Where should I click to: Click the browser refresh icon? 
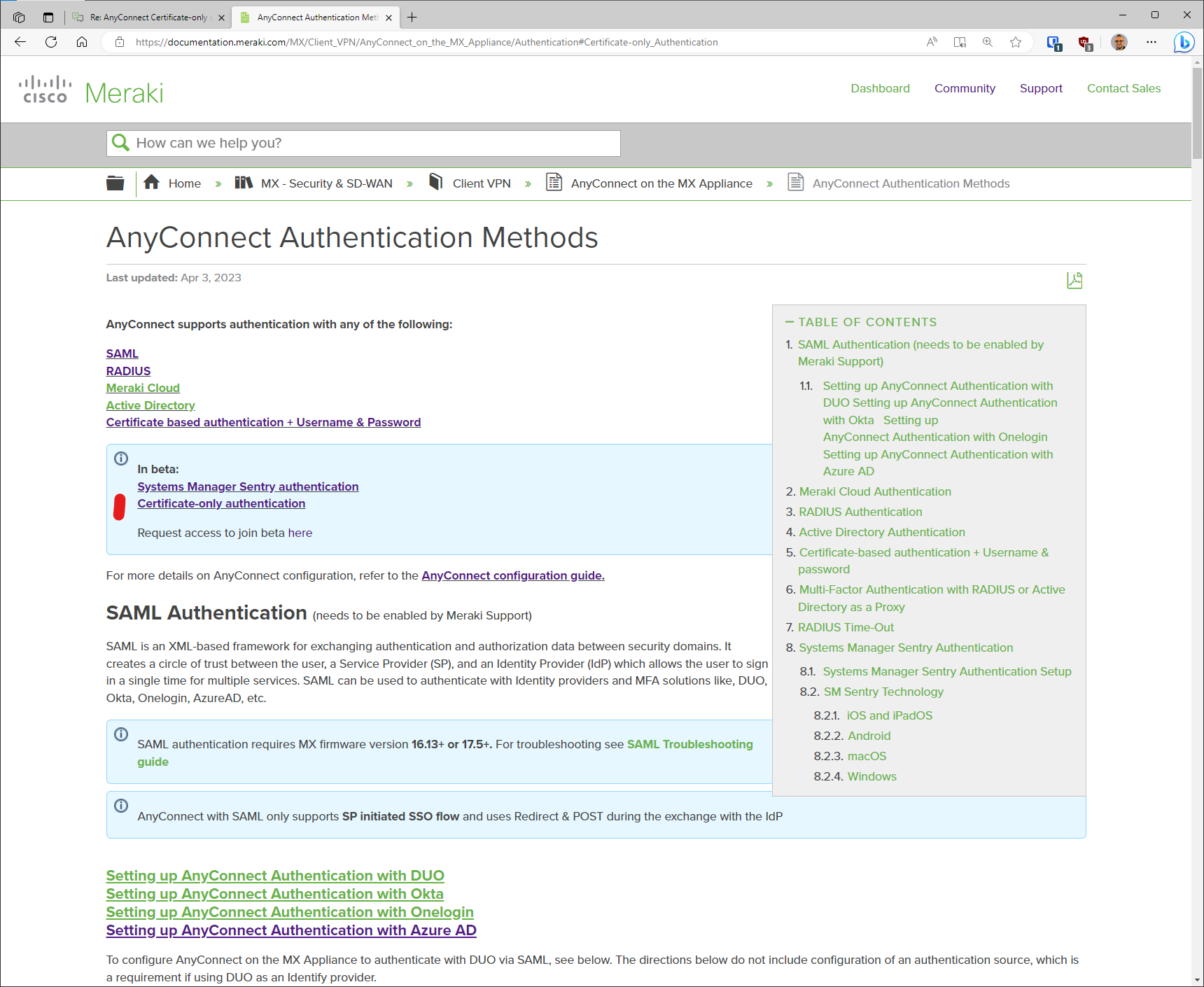click(x=51, y=42)
